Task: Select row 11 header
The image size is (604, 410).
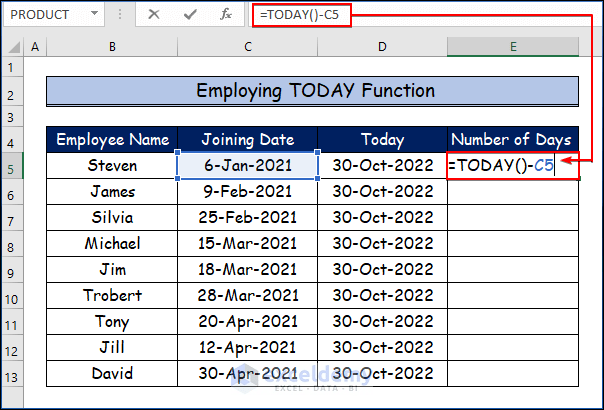Action: tap(12, 322)
